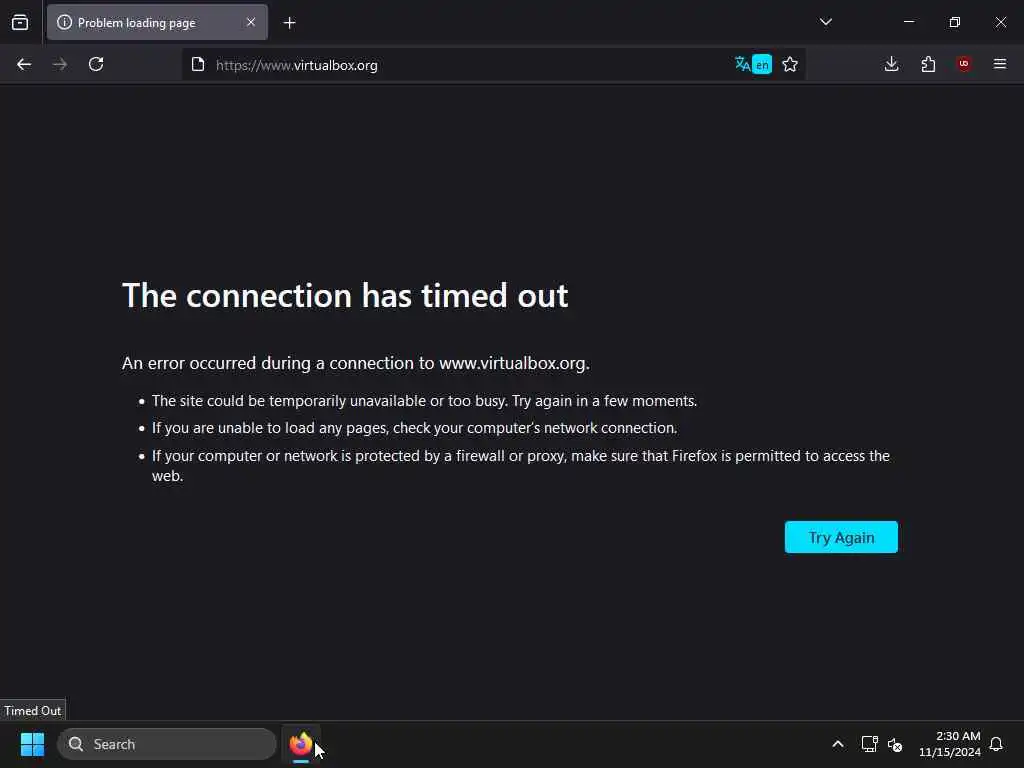Open the uBlock Origin extension icon
The image size is (1024, 768).
pyautogui.click(x=964, y=64)
